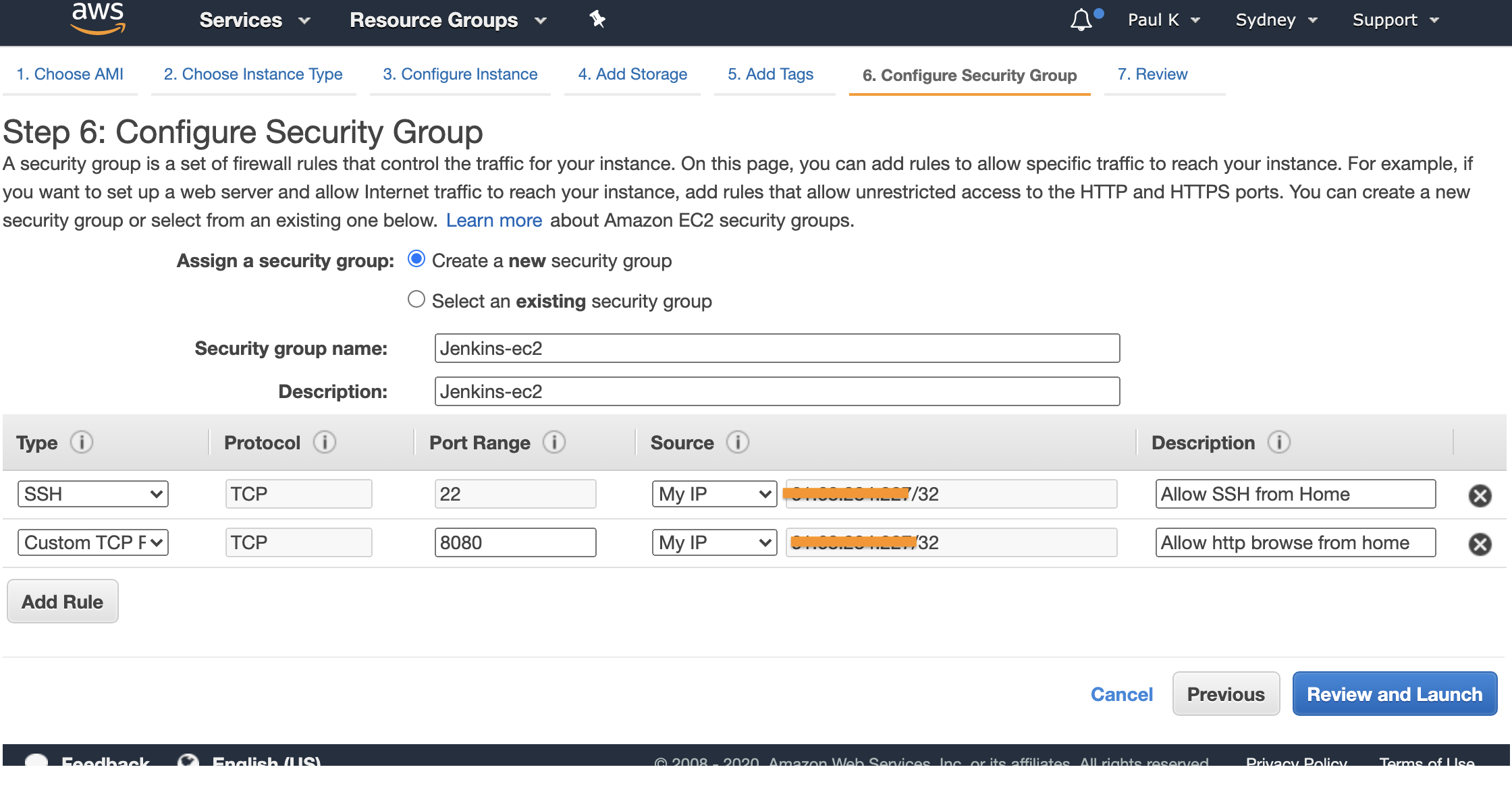The width and height of the screenshot is (1512, 786).
Task: Go to step 7 Review
Action: pos(1152,74)
